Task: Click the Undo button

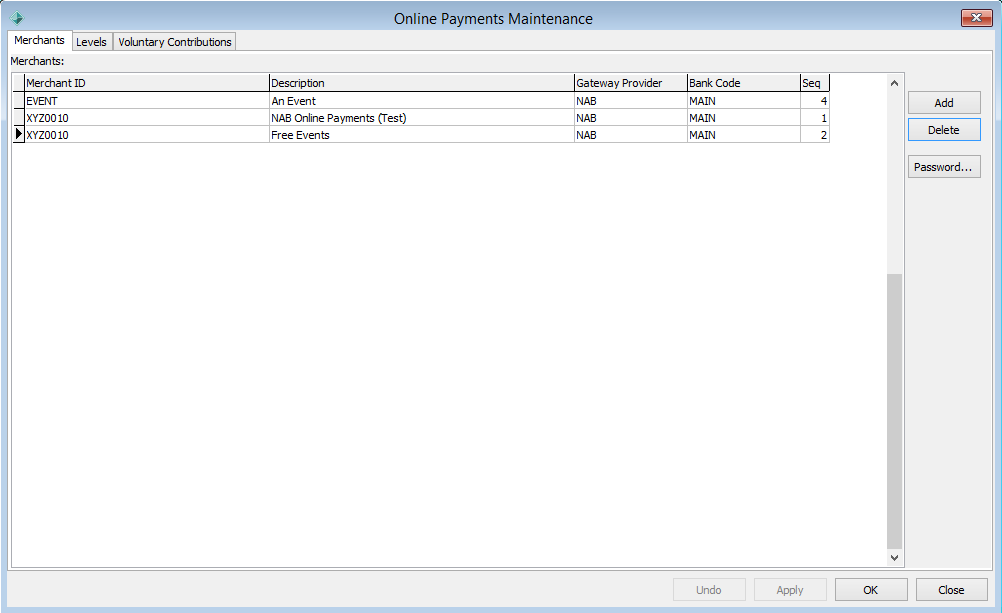Action: click(x=709, y=589)
